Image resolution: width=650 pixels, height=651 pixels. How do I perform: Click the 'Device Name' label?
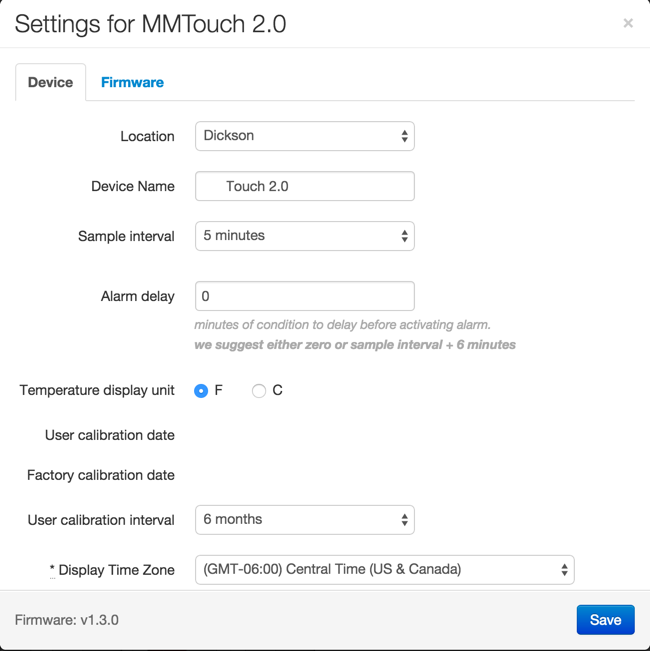click(133, 186)
